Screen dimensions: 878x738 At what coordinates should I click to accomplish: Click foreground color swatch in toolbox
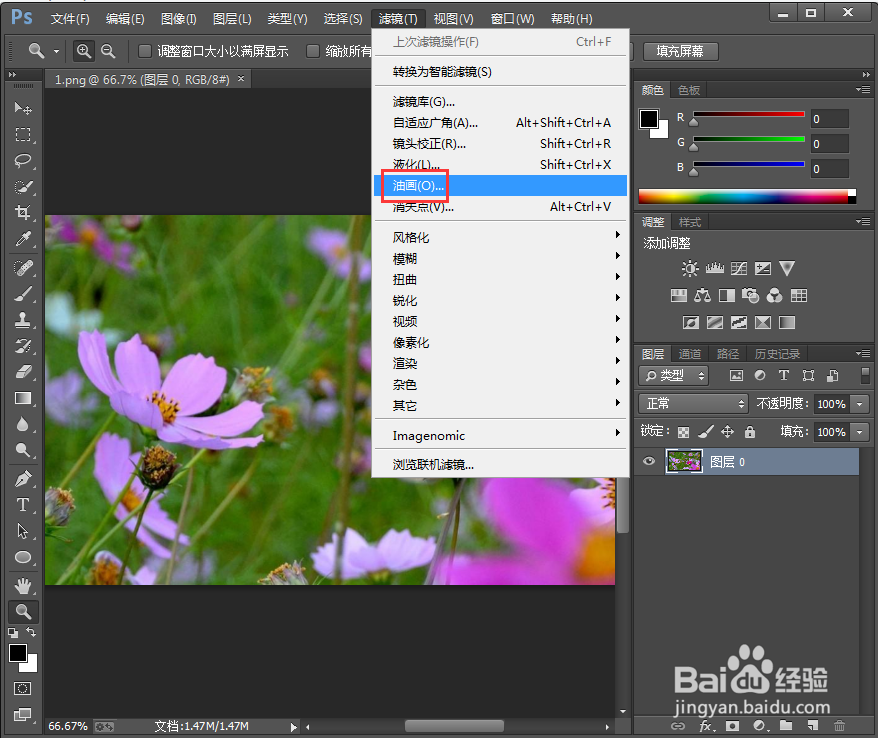[x=18, y=653]
